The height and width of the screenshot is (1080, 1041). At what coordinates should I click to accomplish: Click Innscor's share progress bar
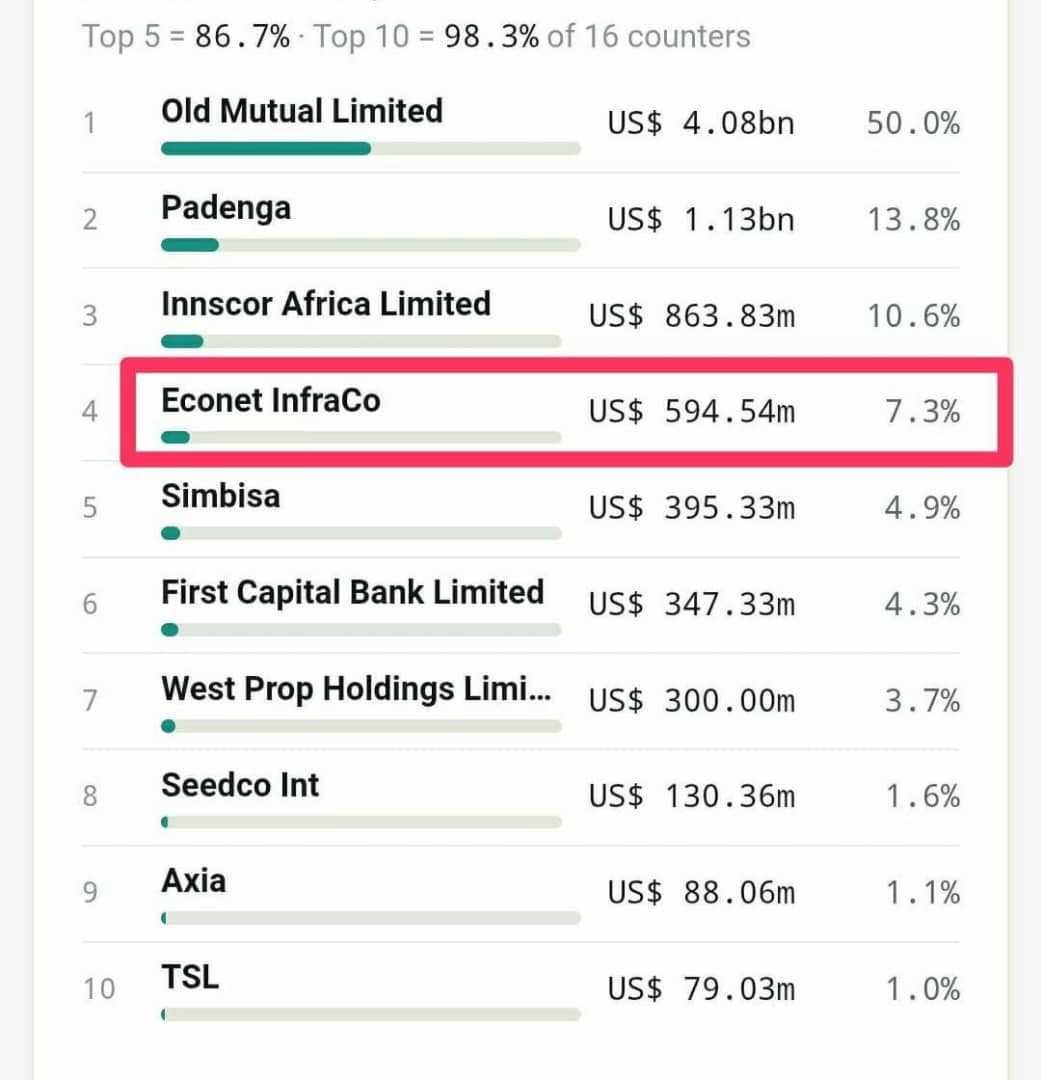[361, 341]
